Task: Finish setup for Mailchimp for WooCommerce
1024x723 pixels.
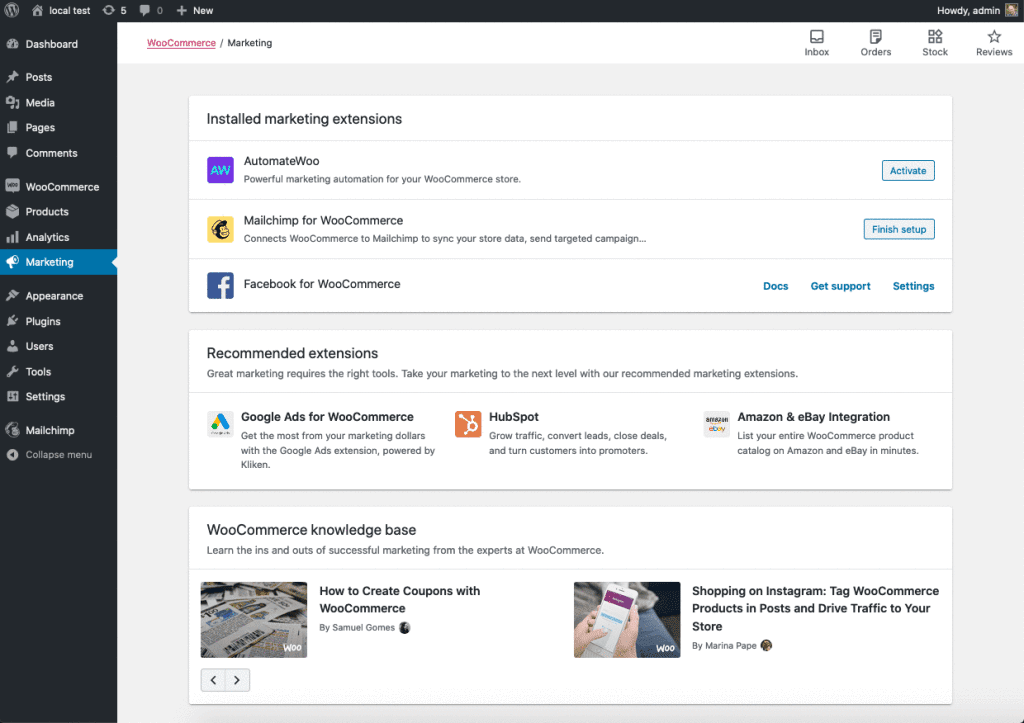Action: point(899,229)
